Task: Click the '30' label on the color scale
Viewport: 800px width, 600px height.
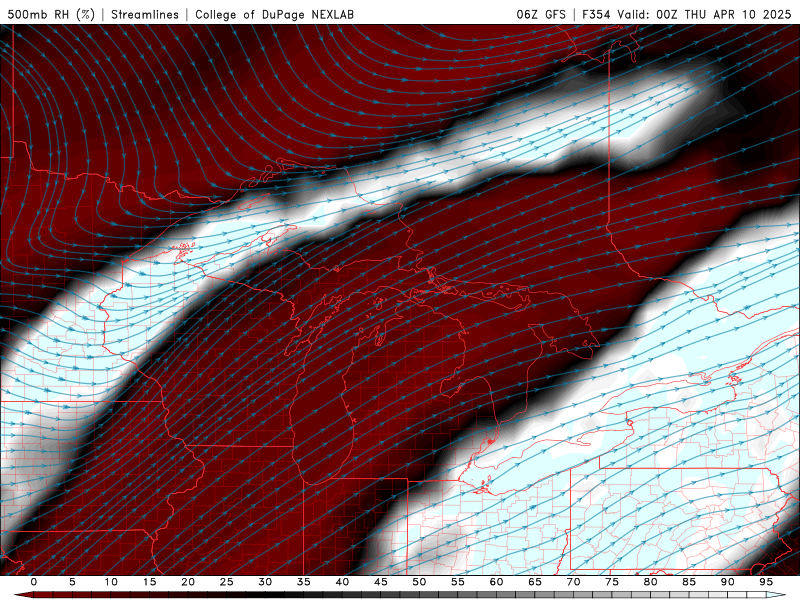Action: point(265,582)
